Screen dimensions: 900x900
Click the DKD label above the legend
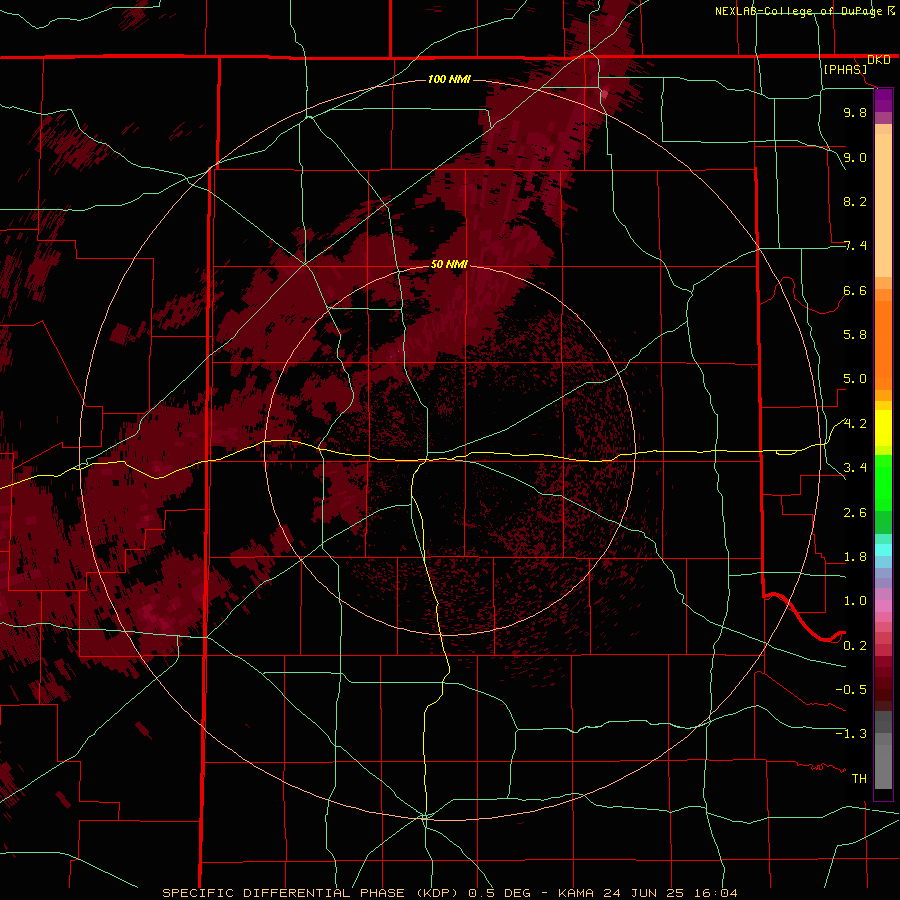tap(879, 60)
